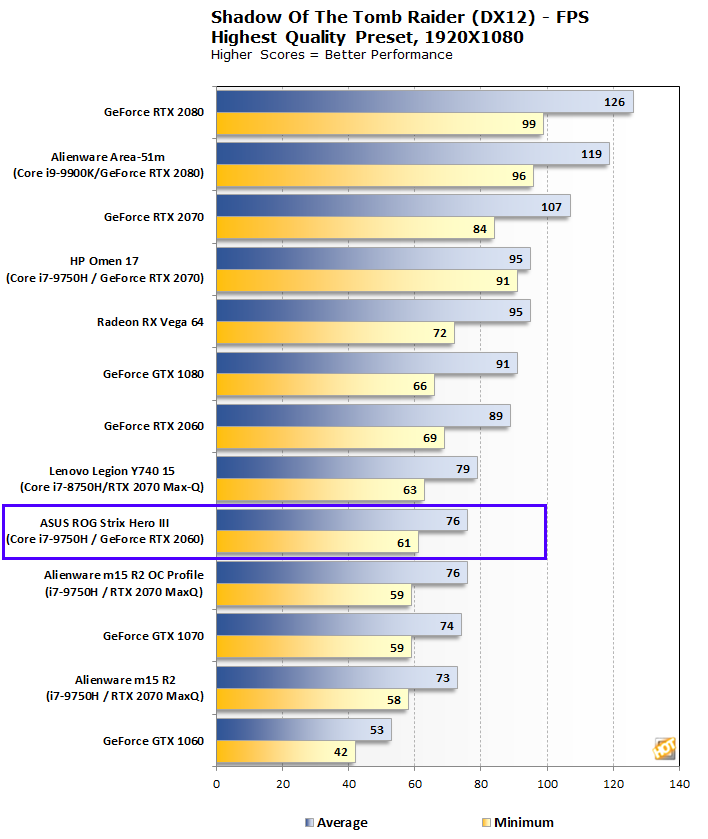Click the Highest Quality Preset subtitle line
Screen dimensions: 708x839
pos(367,37)
